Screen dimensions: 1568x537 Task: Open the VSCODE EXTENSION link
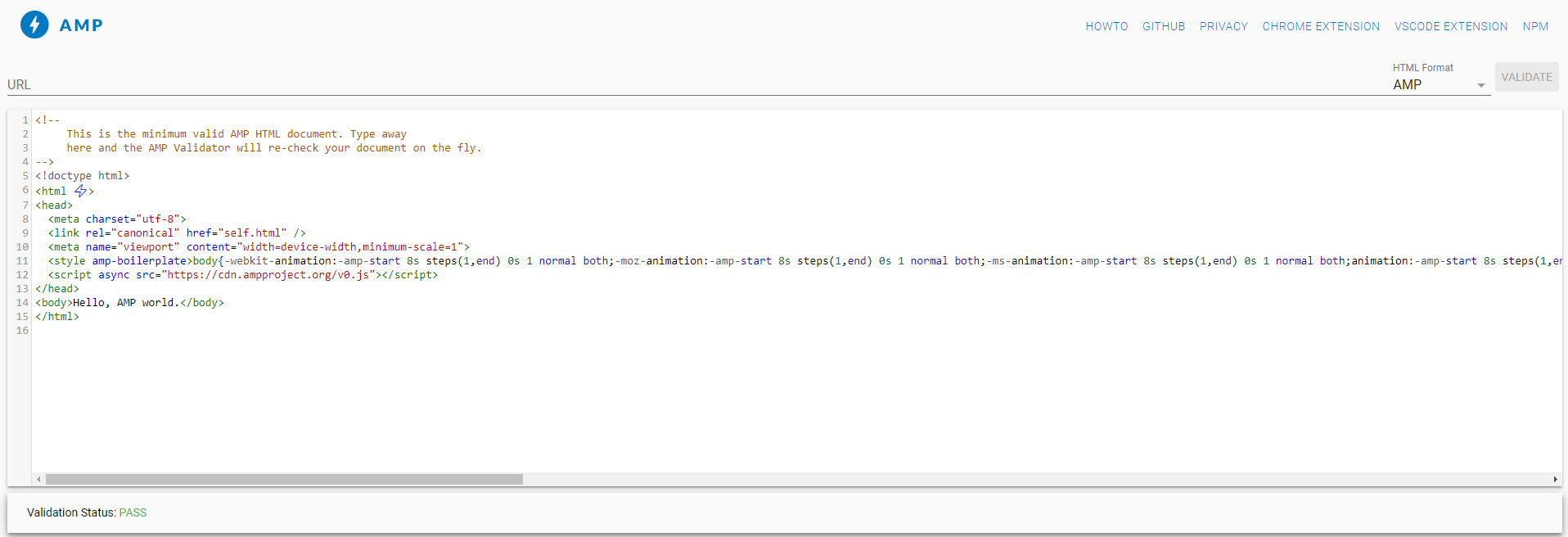point(1451,26)
